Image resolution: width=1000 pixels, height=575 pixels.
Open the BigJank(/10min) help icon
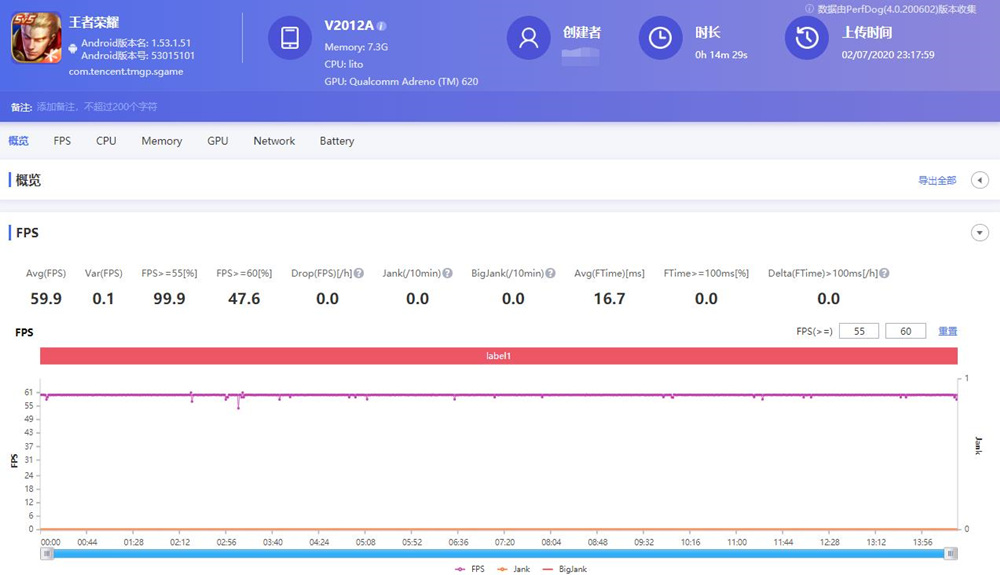[550, 273]
